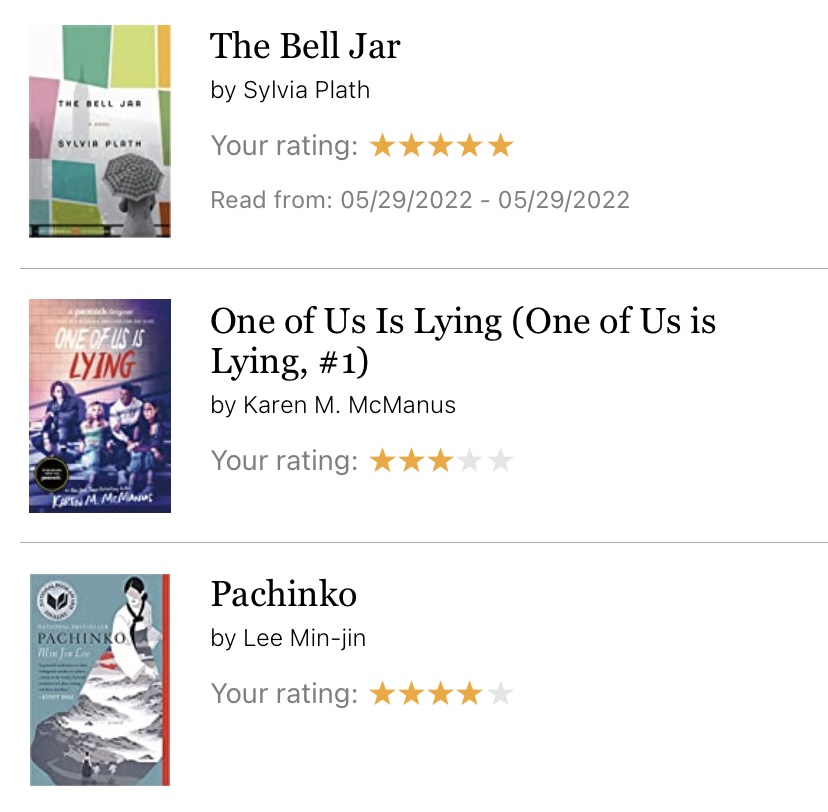Click the fourth star of Pachinko's rating

point(471,693)
